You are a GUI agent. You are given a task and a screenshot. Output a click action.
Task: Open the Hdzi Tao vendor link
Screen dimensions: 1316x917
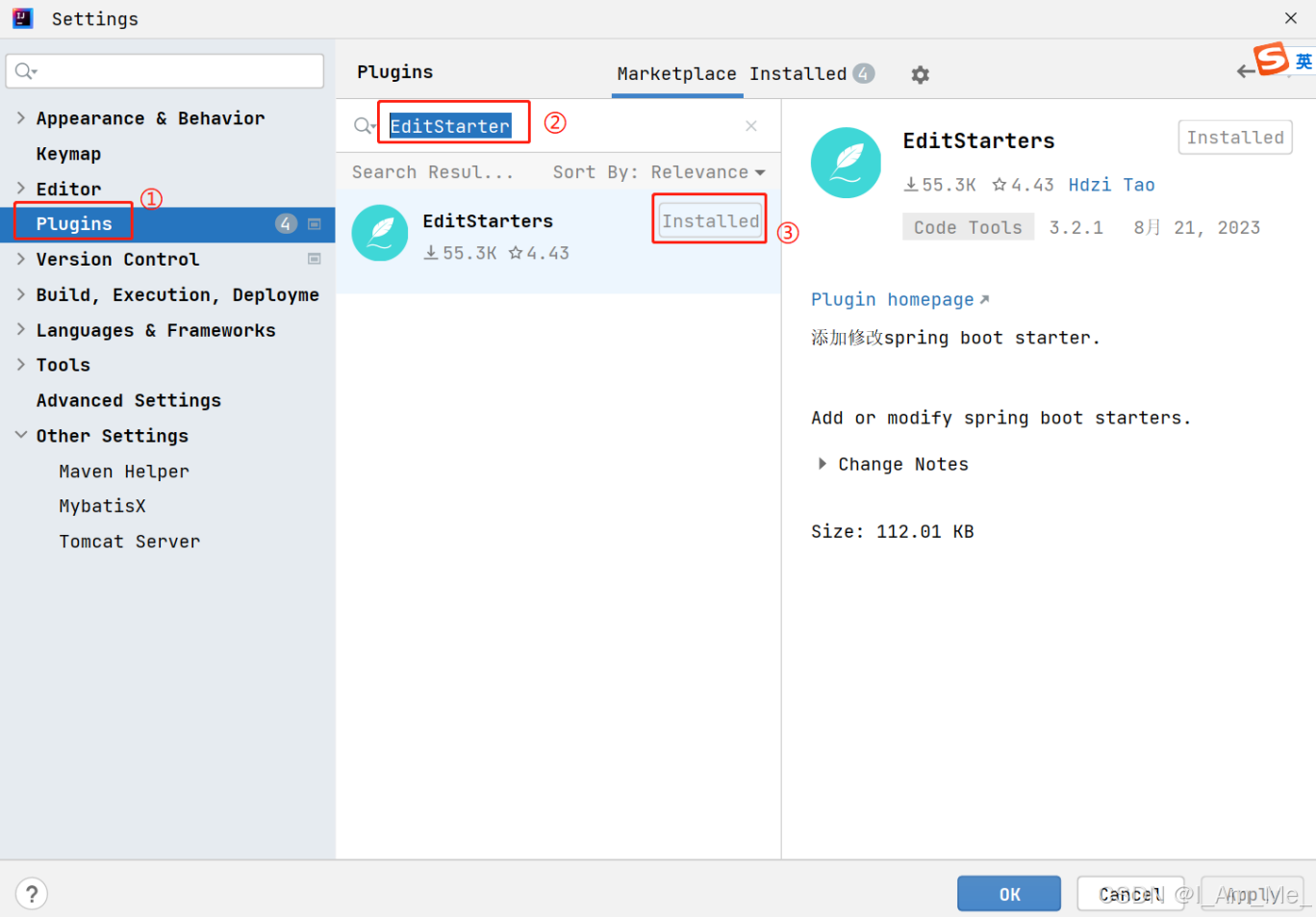click(x=1111, y=185)
